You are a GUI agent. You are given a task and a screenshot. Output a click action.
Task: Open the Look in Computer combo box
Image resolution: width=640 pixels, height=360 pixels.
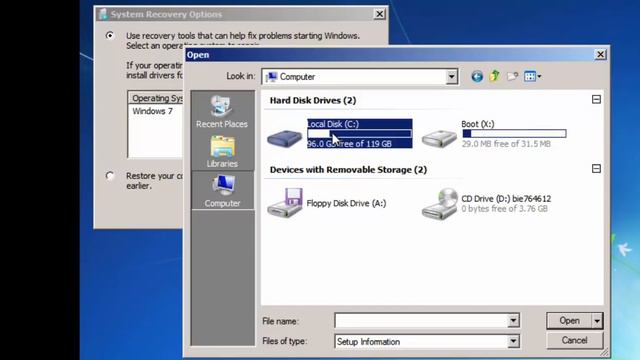(x=360, y=77)
